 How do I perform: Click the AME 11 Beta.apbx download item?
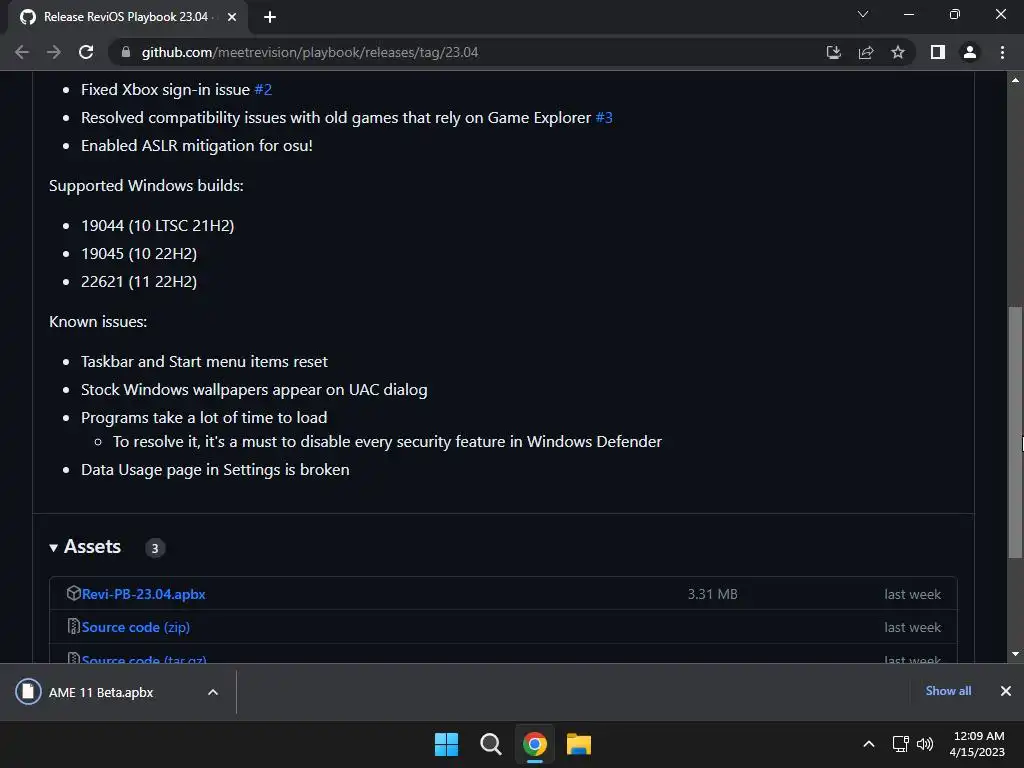click(101, 692)
